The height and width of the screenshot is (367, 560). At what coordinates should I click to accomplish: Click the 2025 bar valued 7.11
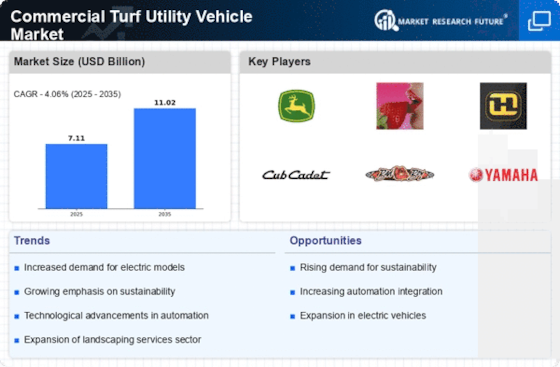[x=76, y=176]
